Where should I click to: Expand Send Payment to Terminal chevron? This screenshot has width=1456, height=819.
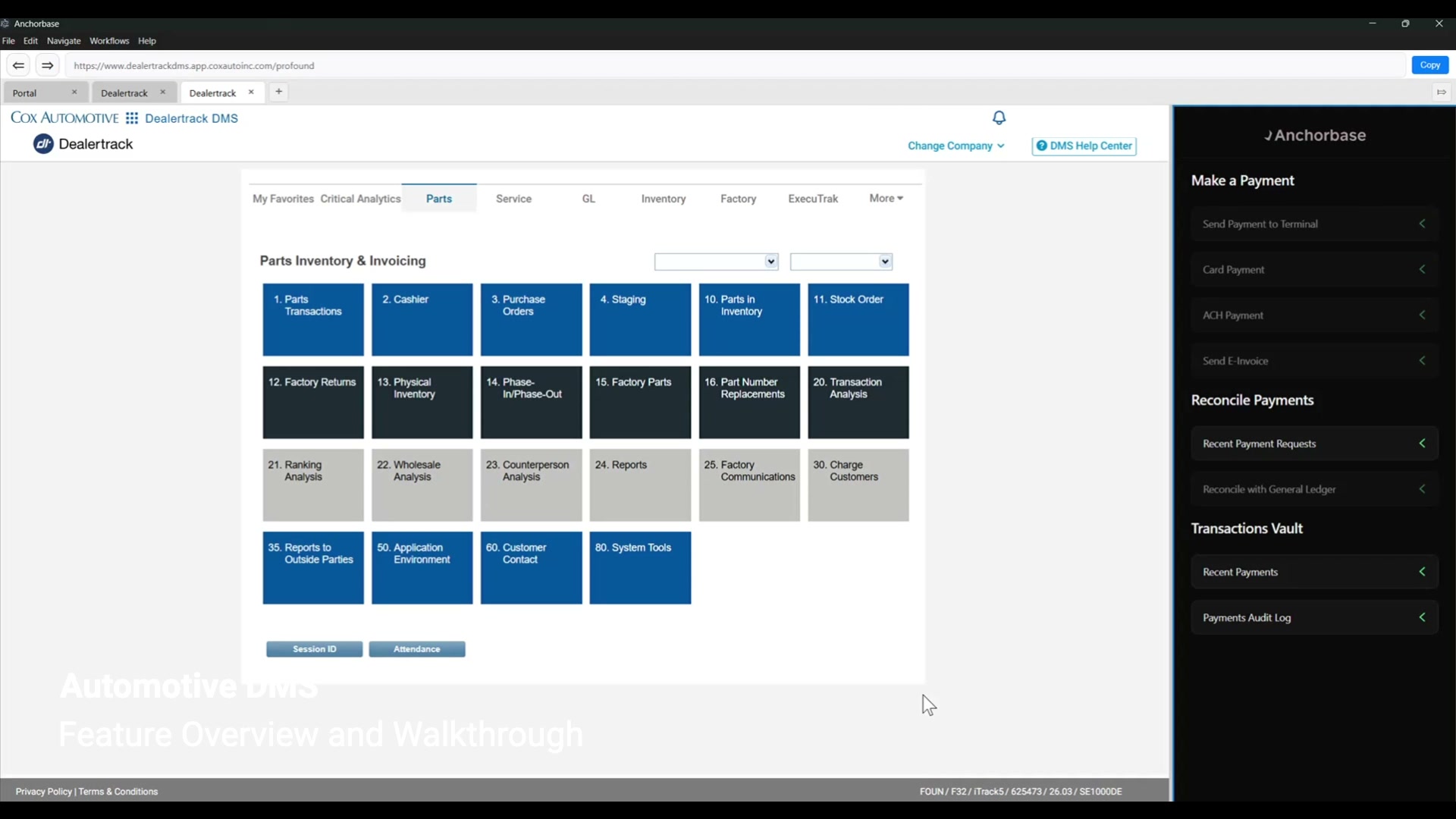tap(1423, 224)
